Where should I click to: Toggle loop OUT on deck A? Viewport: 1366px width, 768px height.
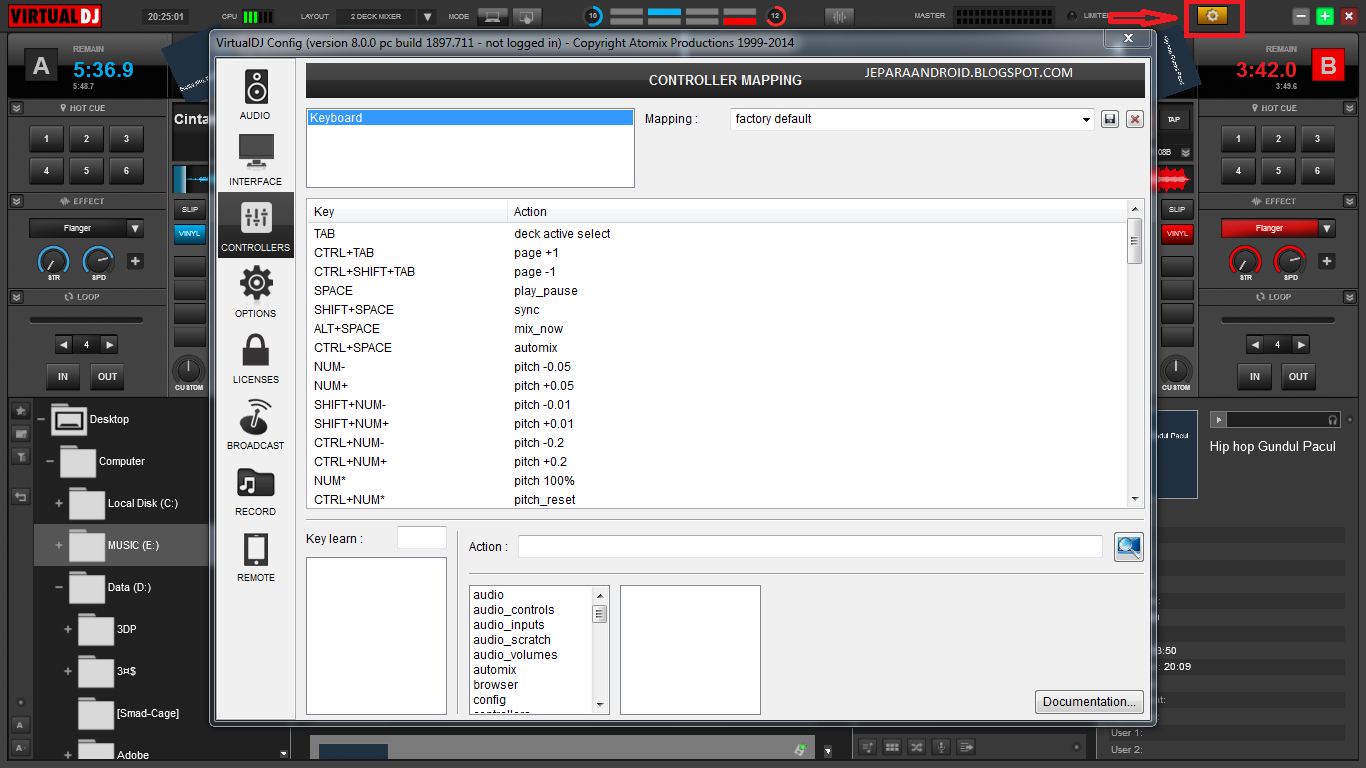pos(107,377)
